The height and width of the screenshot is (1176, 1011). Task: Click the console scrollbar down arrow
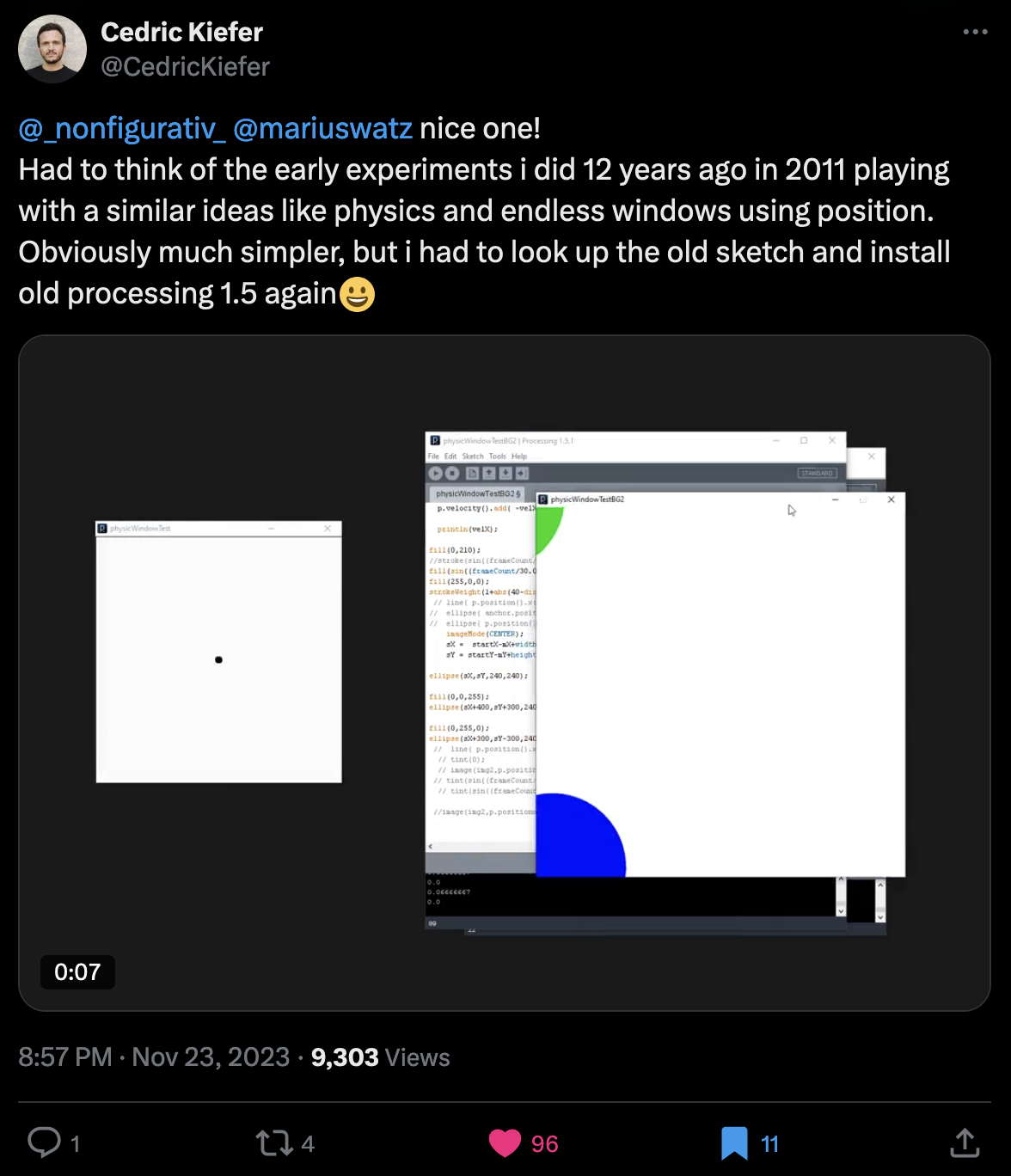coord(841,910)
